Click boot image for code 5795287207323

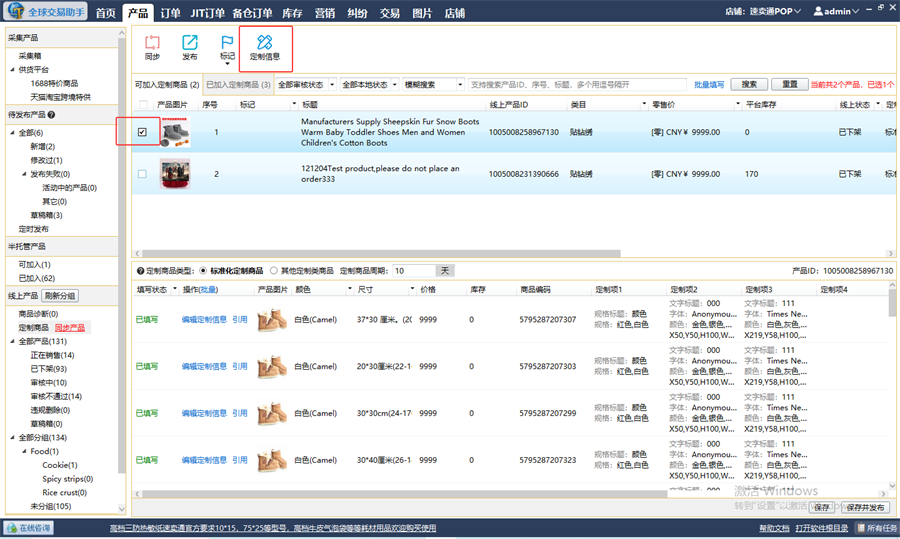tap(271, 460)
